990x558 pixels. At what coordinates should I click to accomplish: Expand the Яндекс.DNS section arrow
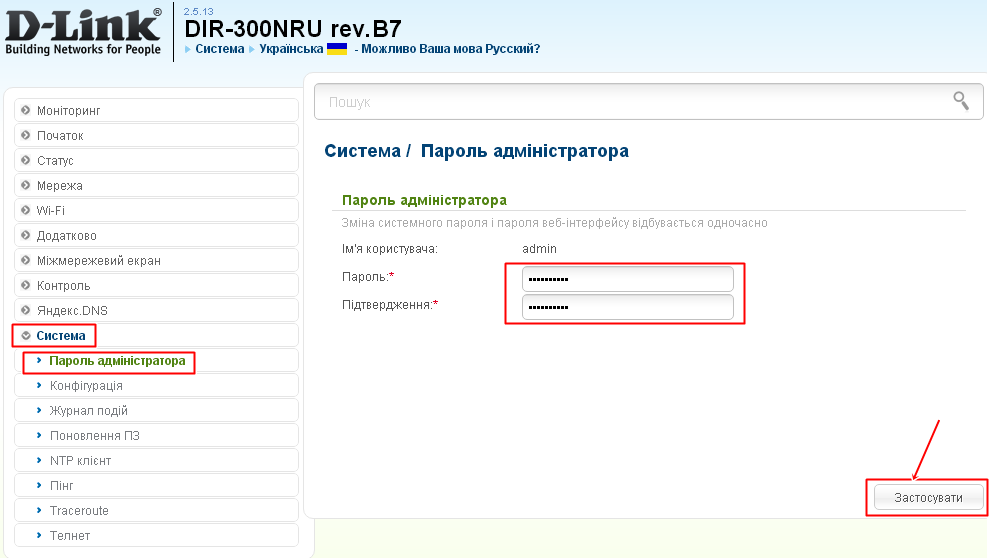pos(25,310)
